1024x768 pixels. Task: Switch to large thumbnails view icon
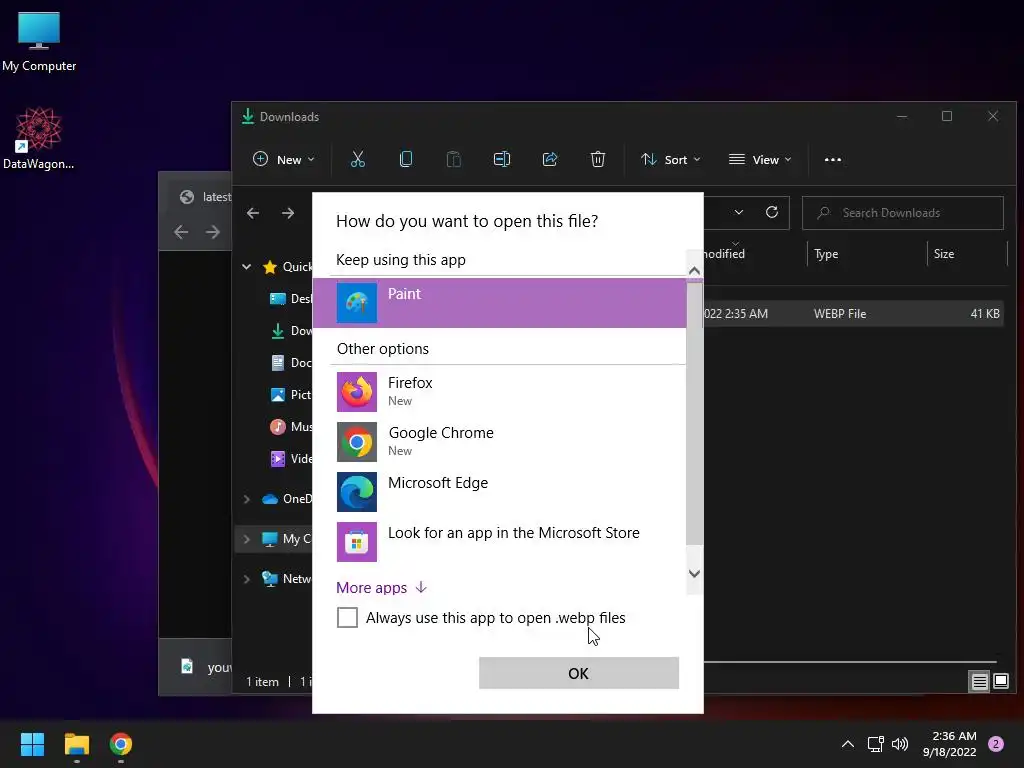pyautogui.click(x=1001, y=682)
